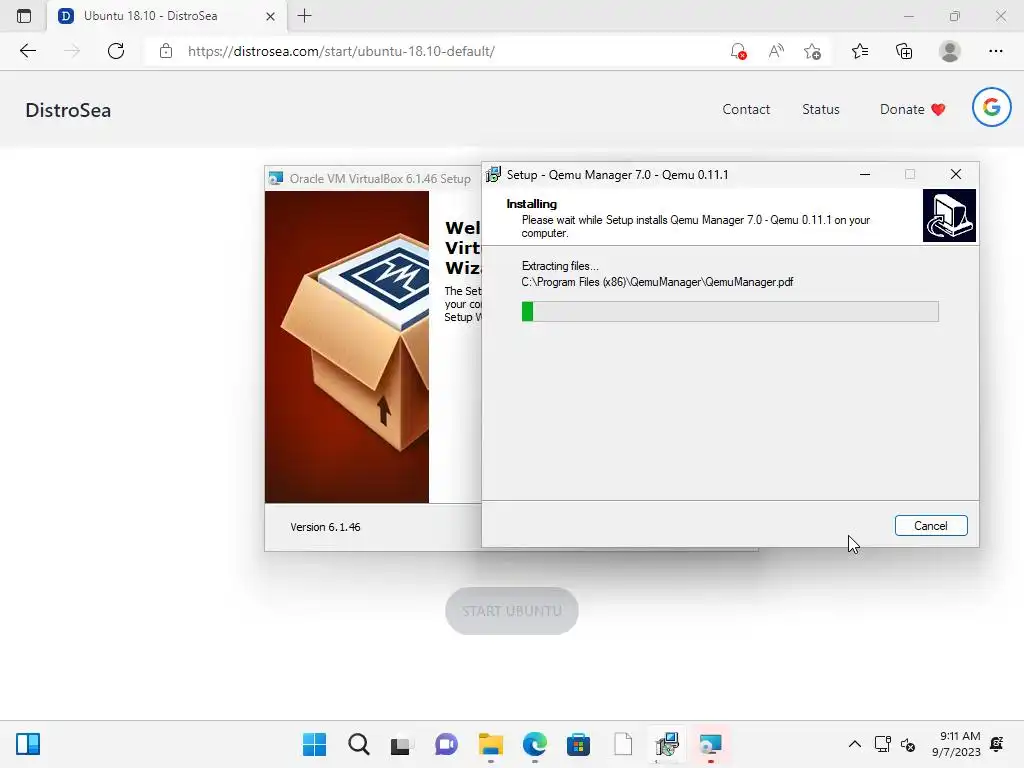Open a new browser tab

tap(304, 16)
